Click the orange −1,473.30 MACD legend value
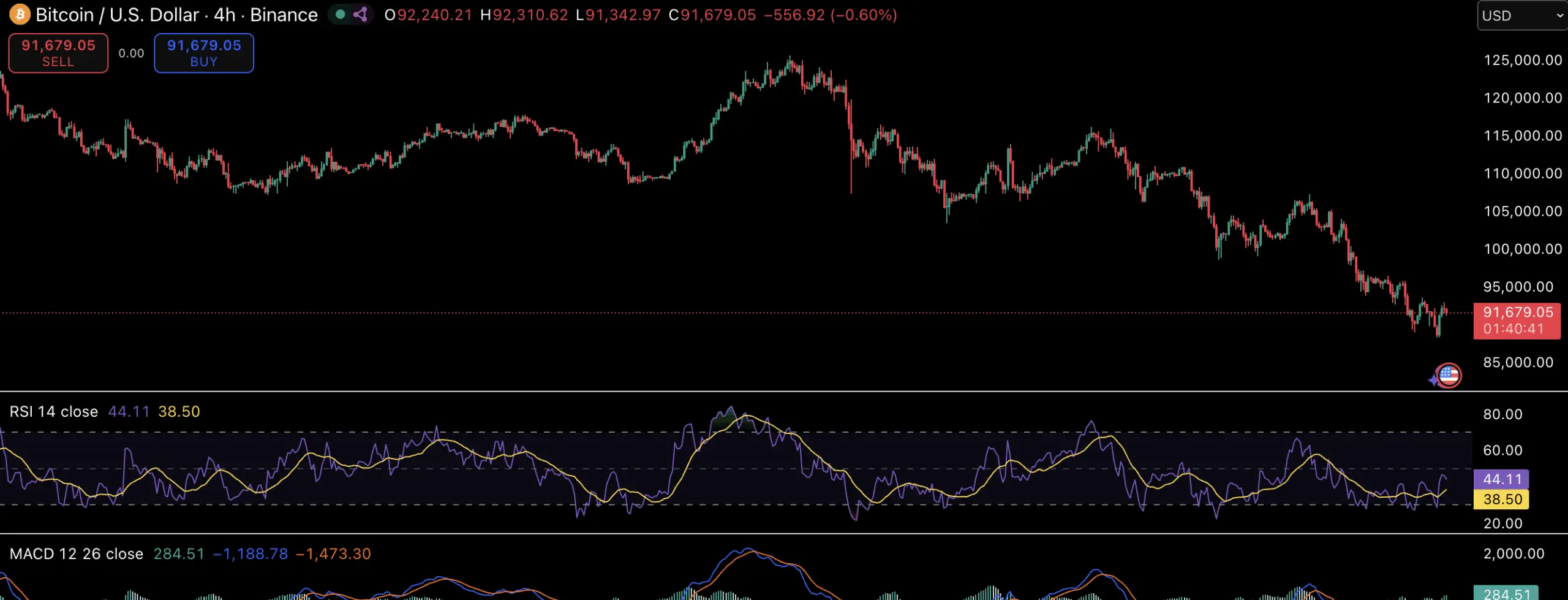Screen dimensions: 1568x600 coord(334,554)
